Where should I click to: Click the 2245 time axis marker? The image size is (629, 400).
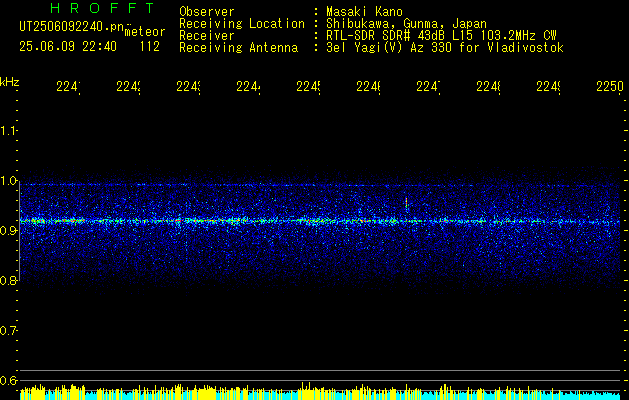(x=308, y=87)
